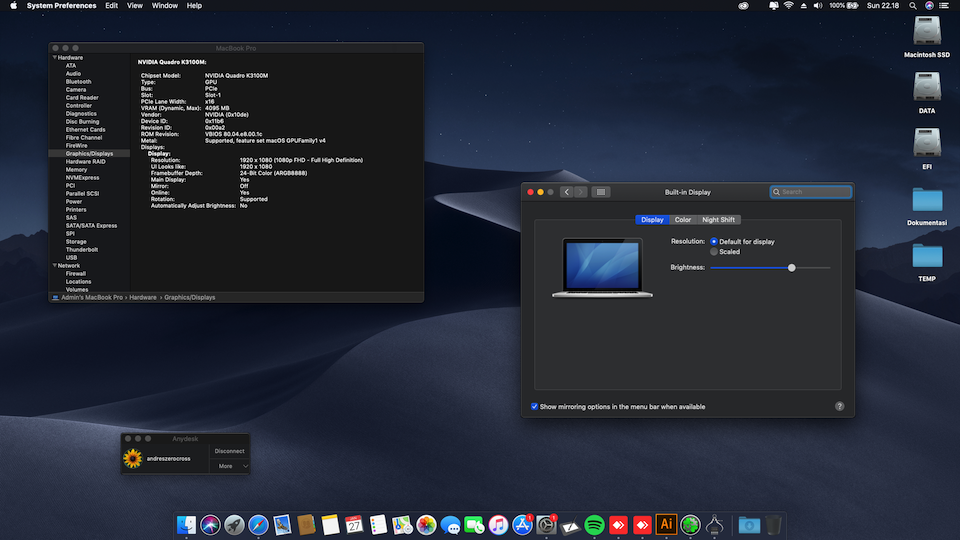Open FaceTime in Dock
960x540 pixels.
[x=474, y=525]
